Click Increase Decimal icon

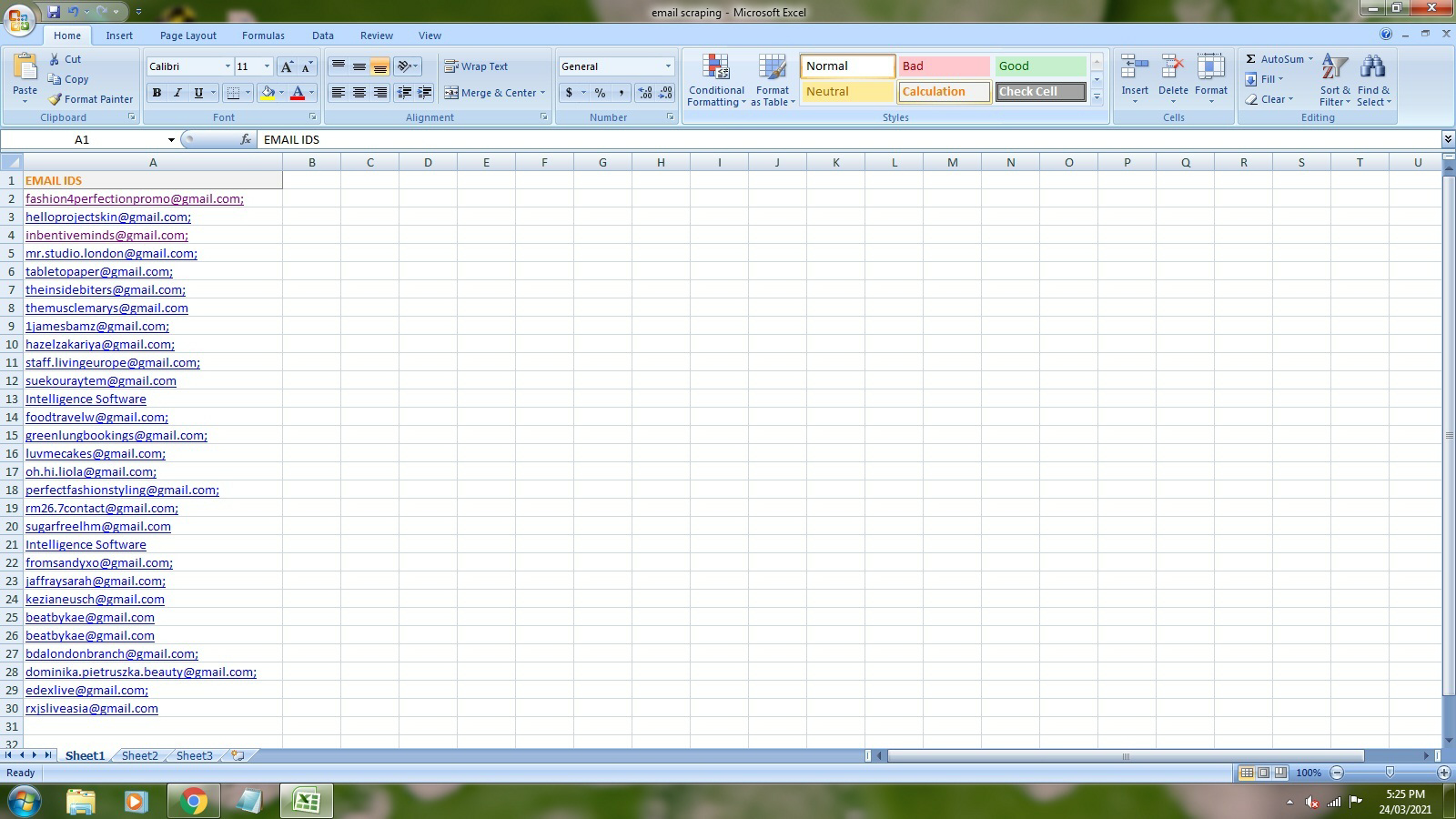coord(645,93)
